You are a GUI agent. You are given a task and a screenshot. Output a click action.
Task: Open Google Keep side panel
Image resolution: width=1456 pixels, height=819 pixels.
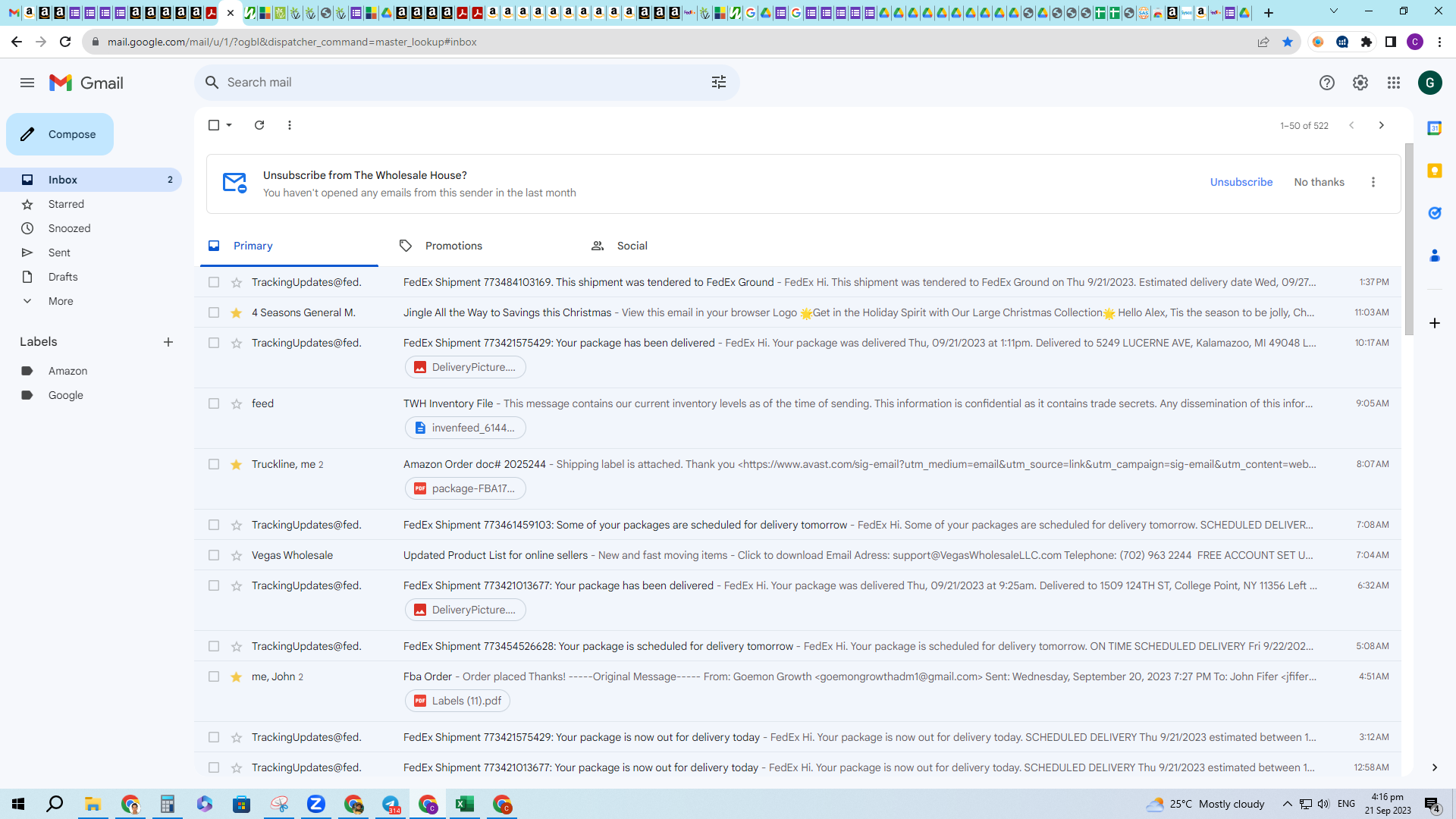pos(1435,171)
